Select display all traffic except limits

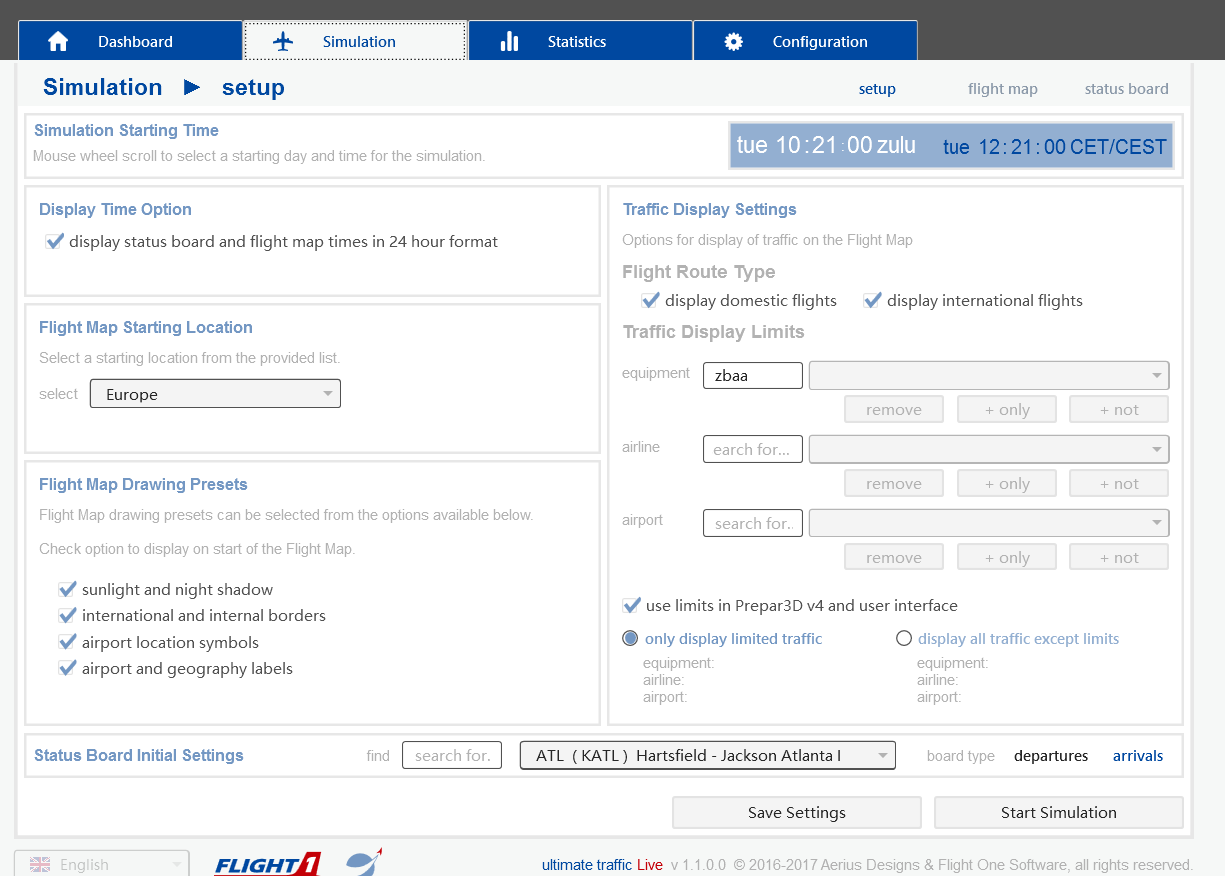coord(904,638)
